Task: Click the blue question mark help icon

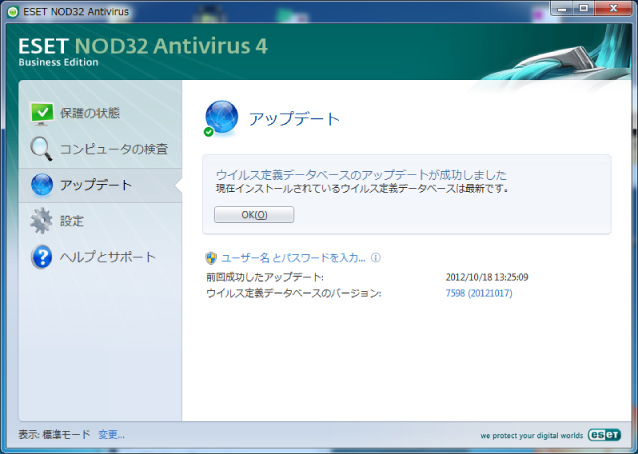Action: tap(42, 257)
